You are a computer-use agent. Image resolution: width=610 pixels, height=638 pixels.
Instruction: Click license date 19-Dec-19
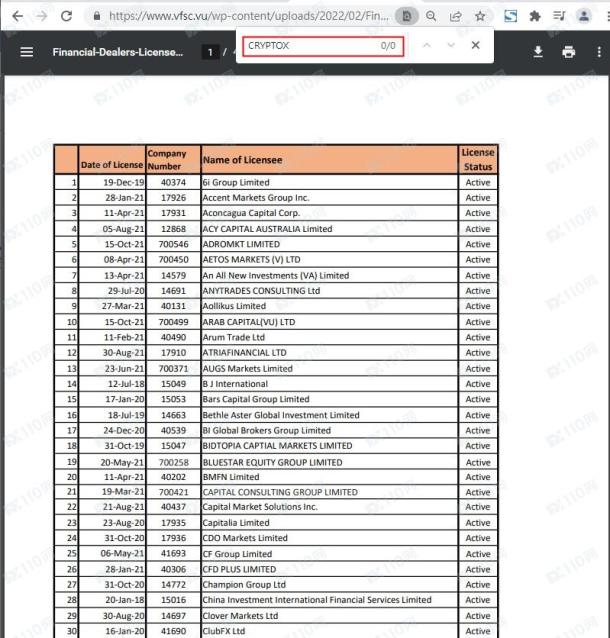[x=124, y=183]
